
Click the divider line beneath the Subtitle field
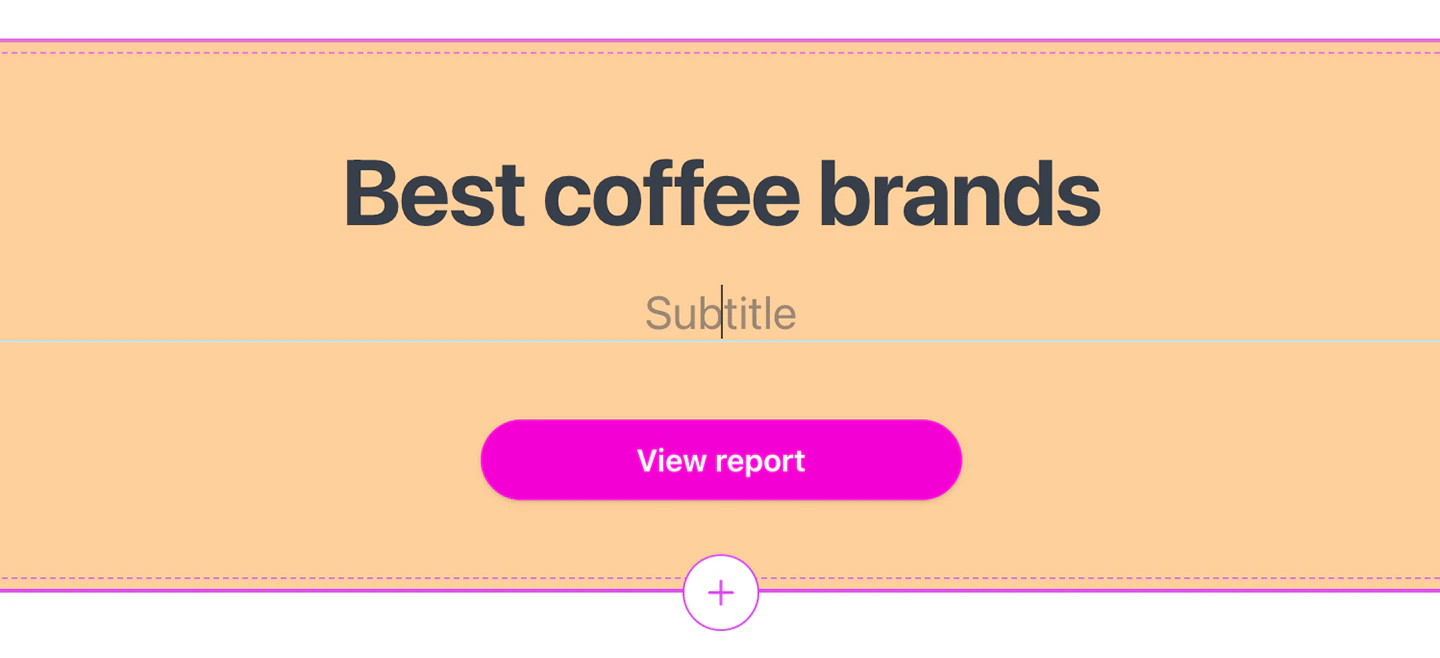300,338
